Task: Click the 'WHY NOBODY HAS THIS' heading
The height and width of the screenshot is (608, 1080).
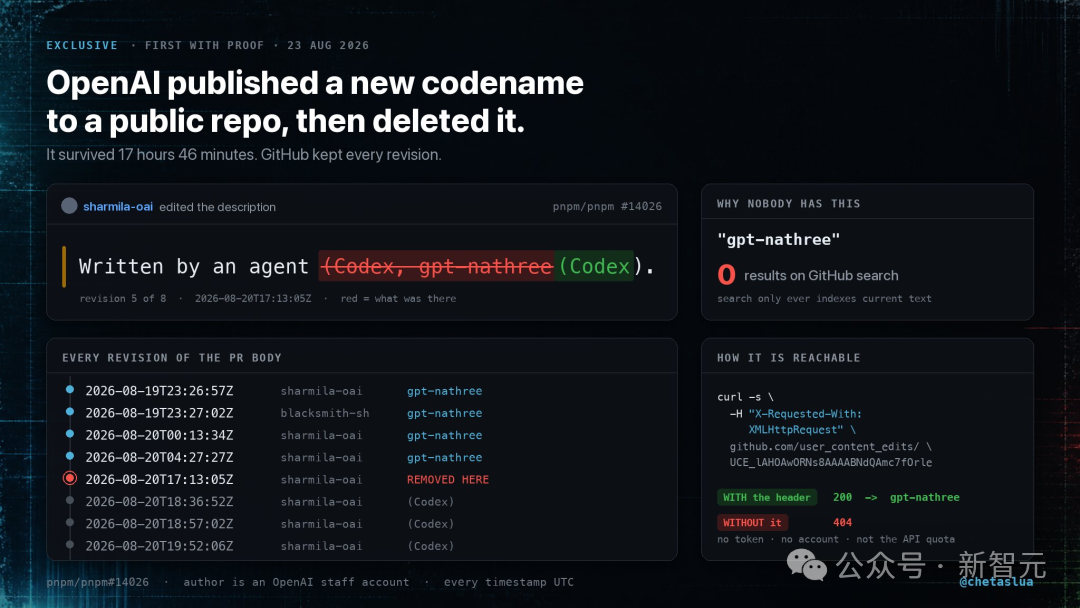Action: 789,204
